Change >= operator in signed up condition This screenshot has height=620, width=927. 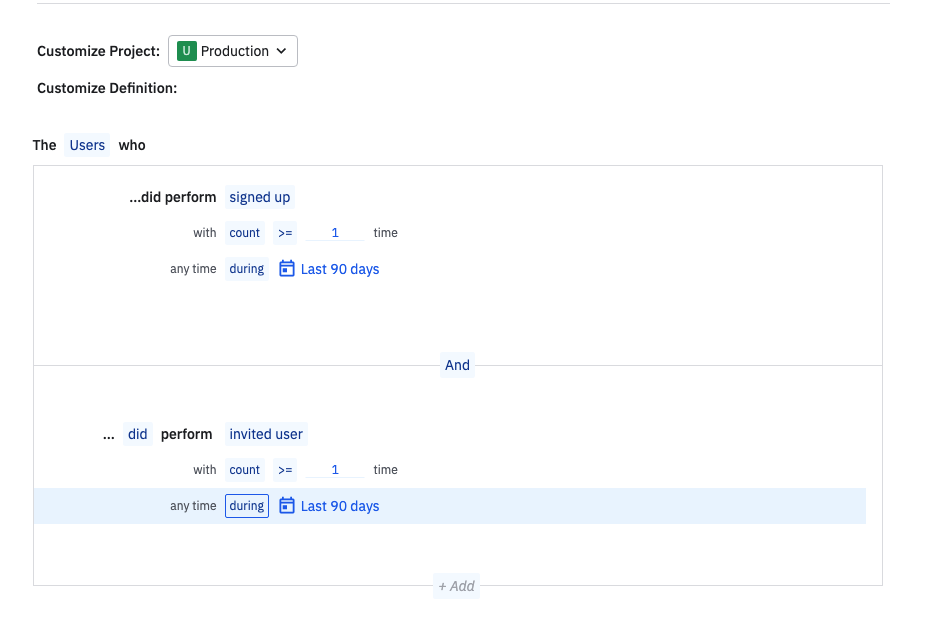tap(285, 233)
